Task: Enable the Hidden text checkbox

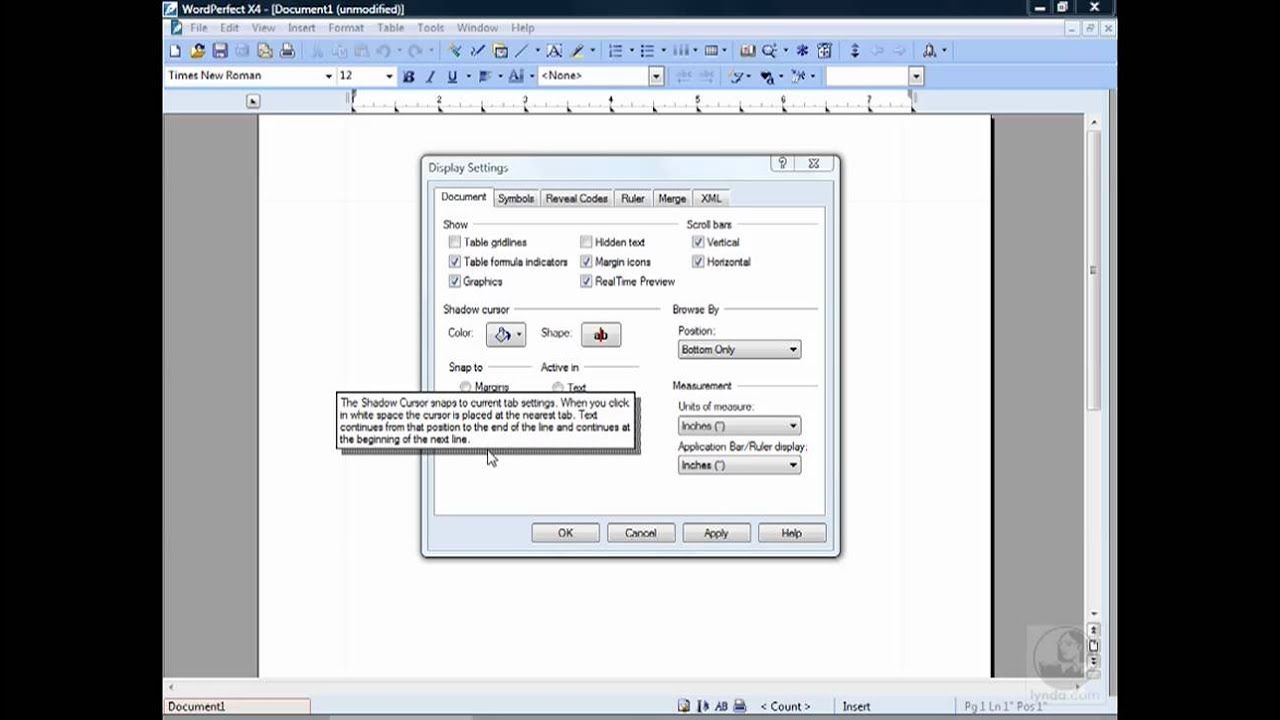Action: tap(586, 242)
